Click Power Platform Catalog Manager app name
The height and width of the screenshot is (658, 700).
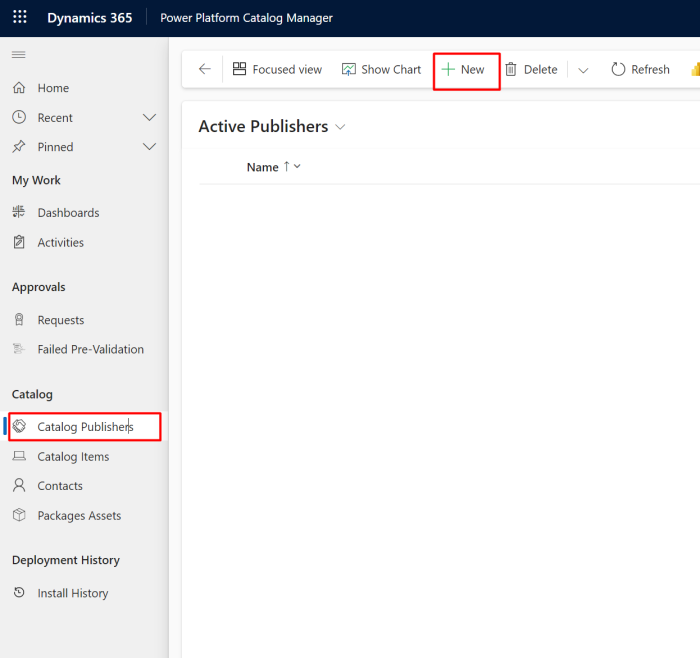coord(246,18)
